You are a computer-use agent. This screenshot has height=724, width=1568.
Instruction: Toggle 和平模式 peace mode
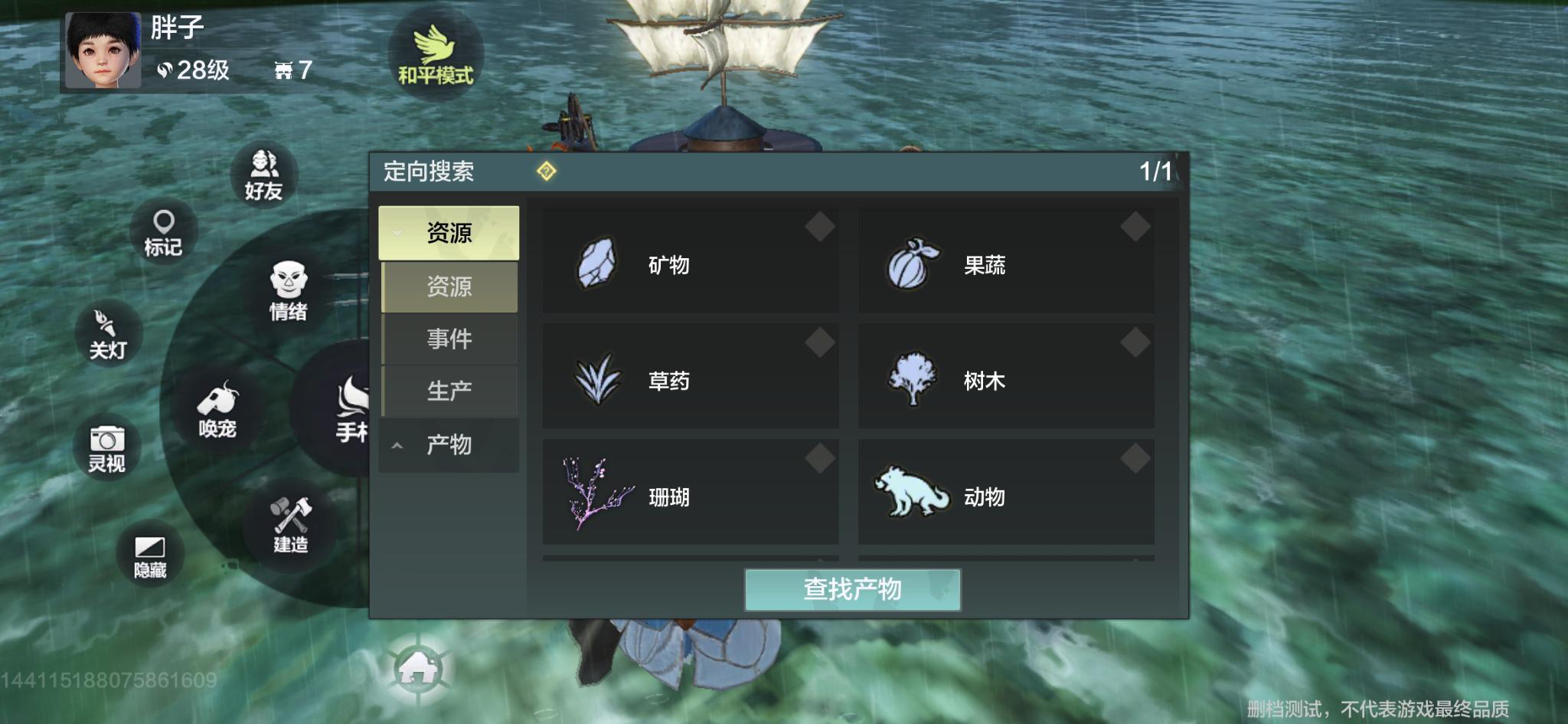(x=436, y=54)
